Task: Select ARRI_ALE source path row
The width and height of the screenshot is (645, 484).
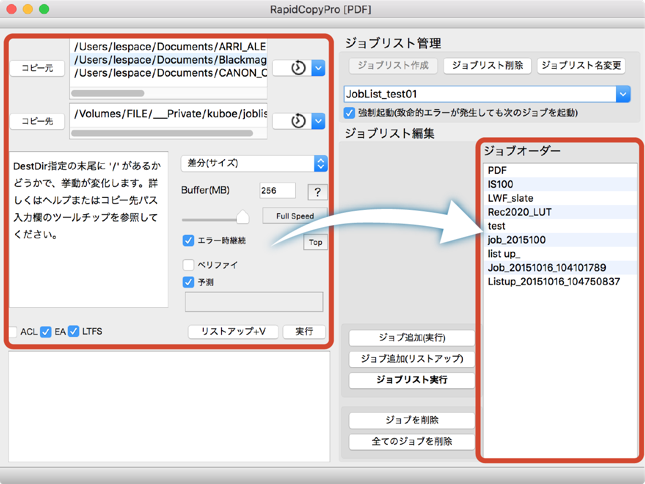Action: click(169, 46)
